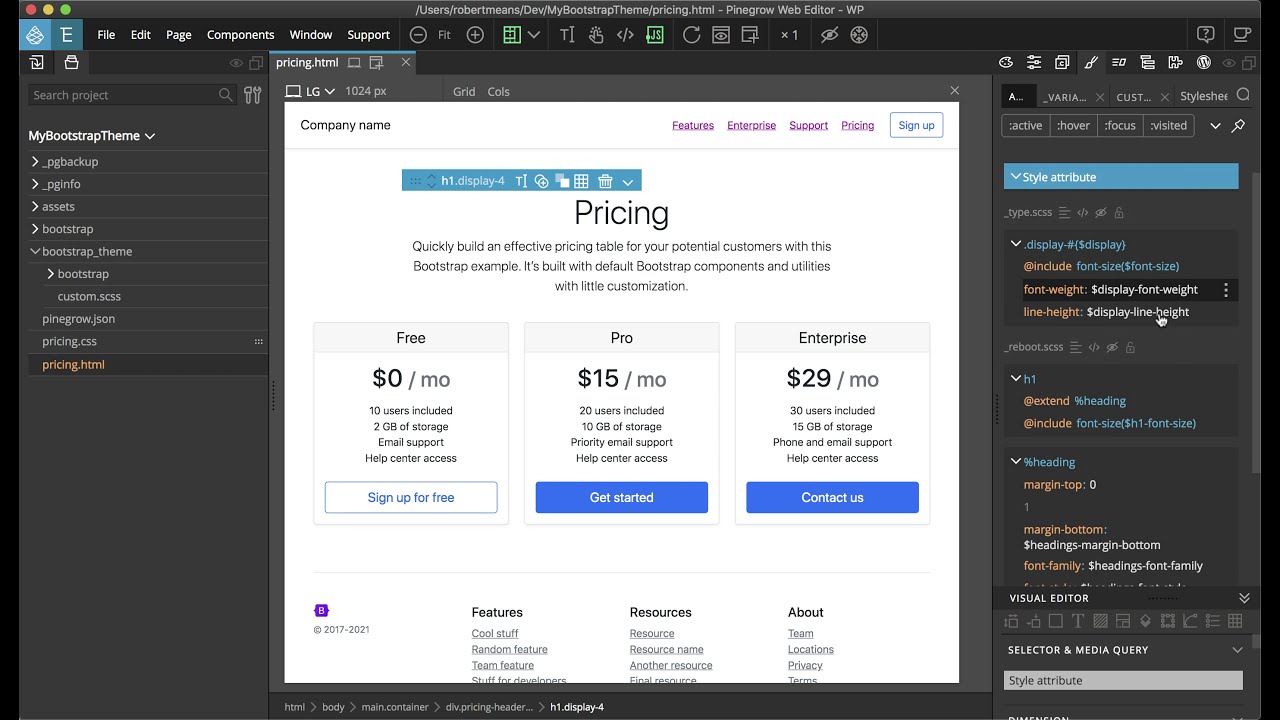Image resolution: width=1280 pixels, height=720 pixels.
Task: Collapse the bootstrap_theme folder
Action: 35,251
